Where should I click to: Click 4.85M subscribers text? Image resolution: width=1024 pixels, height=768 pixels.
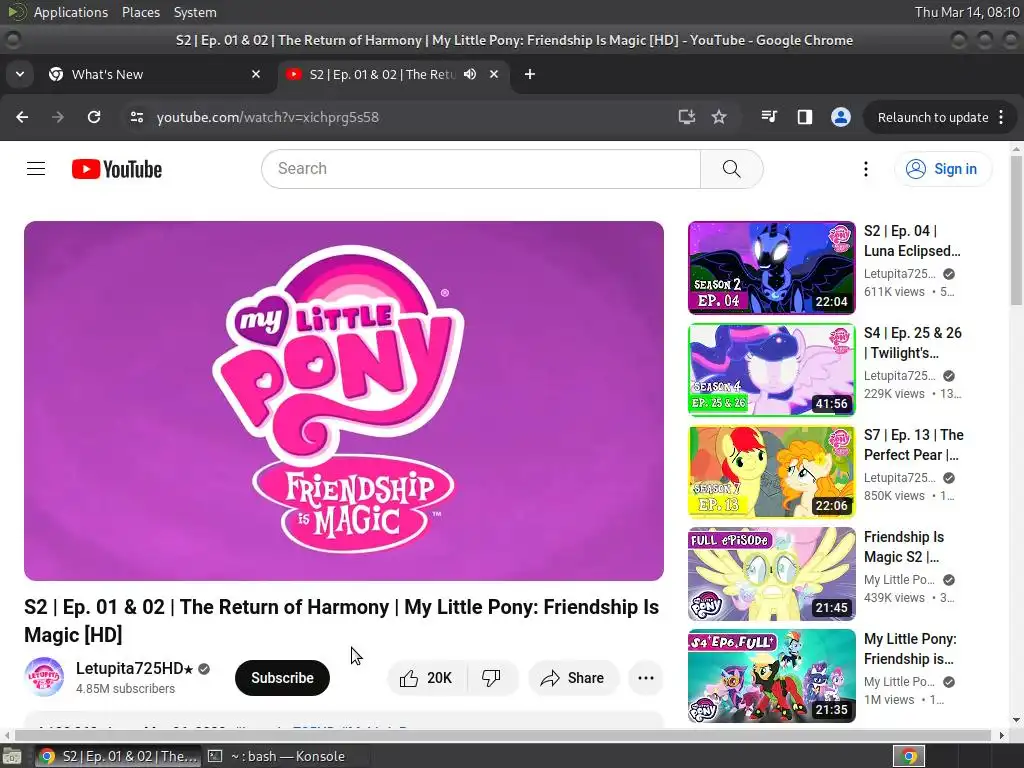125,689
